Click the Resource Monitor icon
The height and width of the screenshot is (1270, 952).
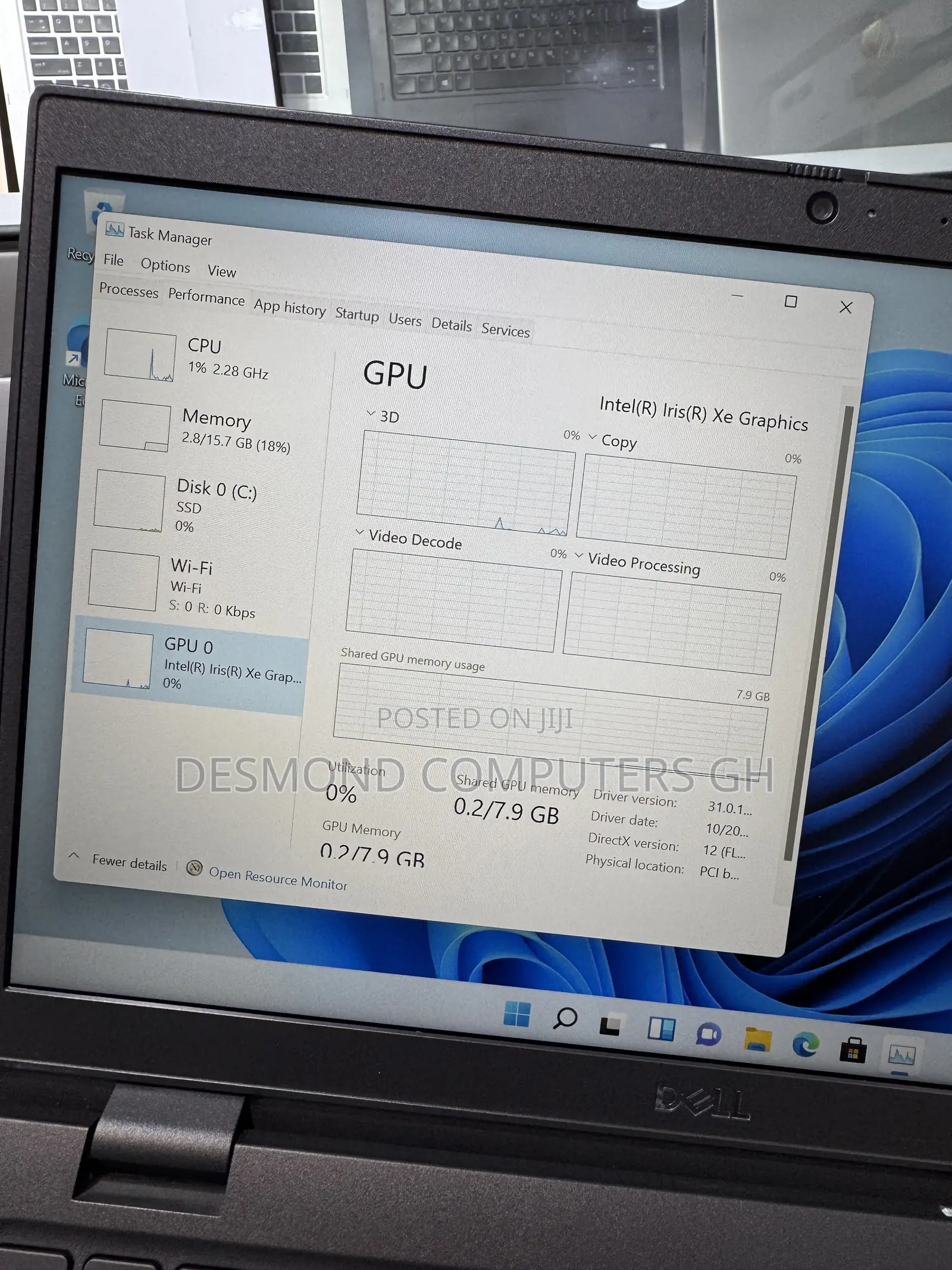[194, 868]
